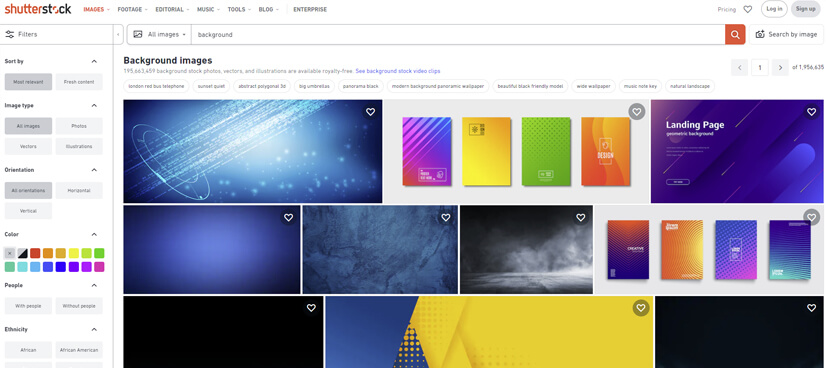Go to next results page arrow
Screen dimensions: 826x368
click(x=780, y=67)
